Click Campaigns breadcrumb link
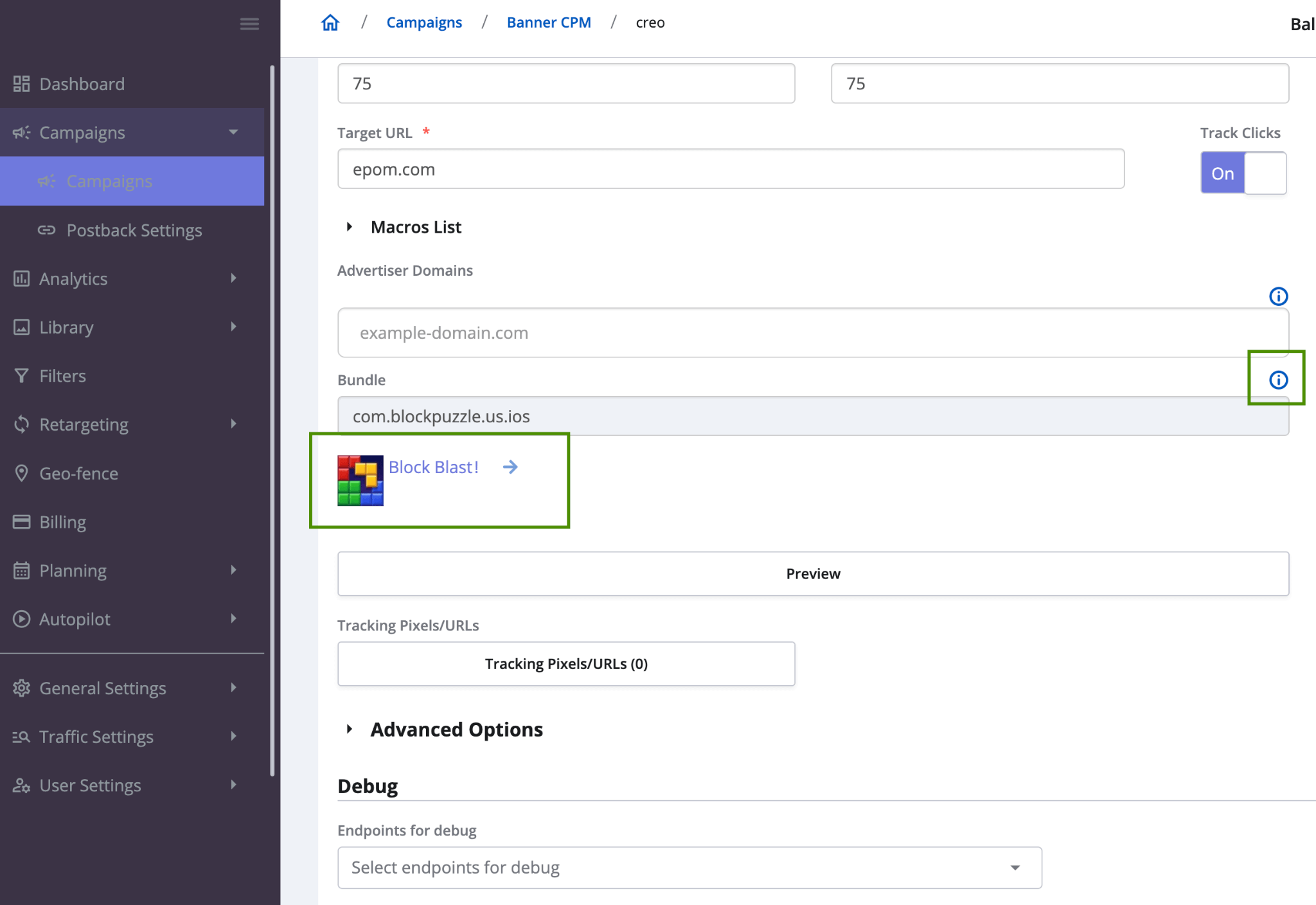This screenshot has height=905, width=1316. [x=424, y=22]
